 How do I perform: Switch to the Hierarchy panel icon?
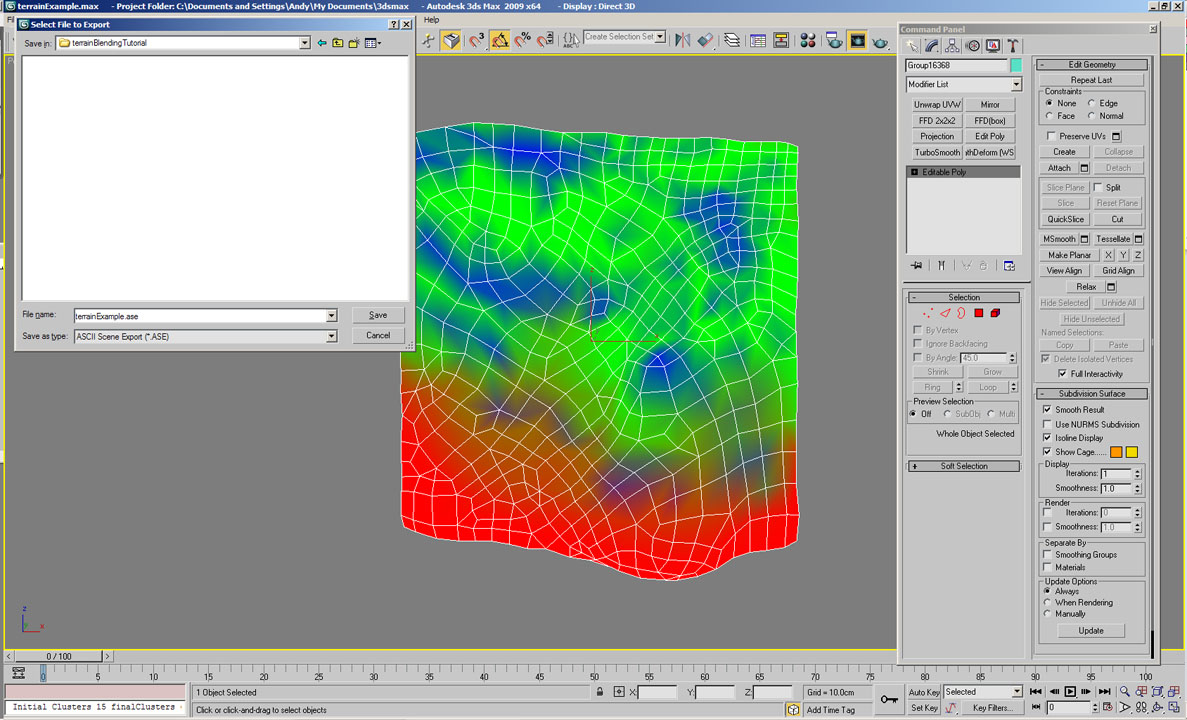point(952,46)
